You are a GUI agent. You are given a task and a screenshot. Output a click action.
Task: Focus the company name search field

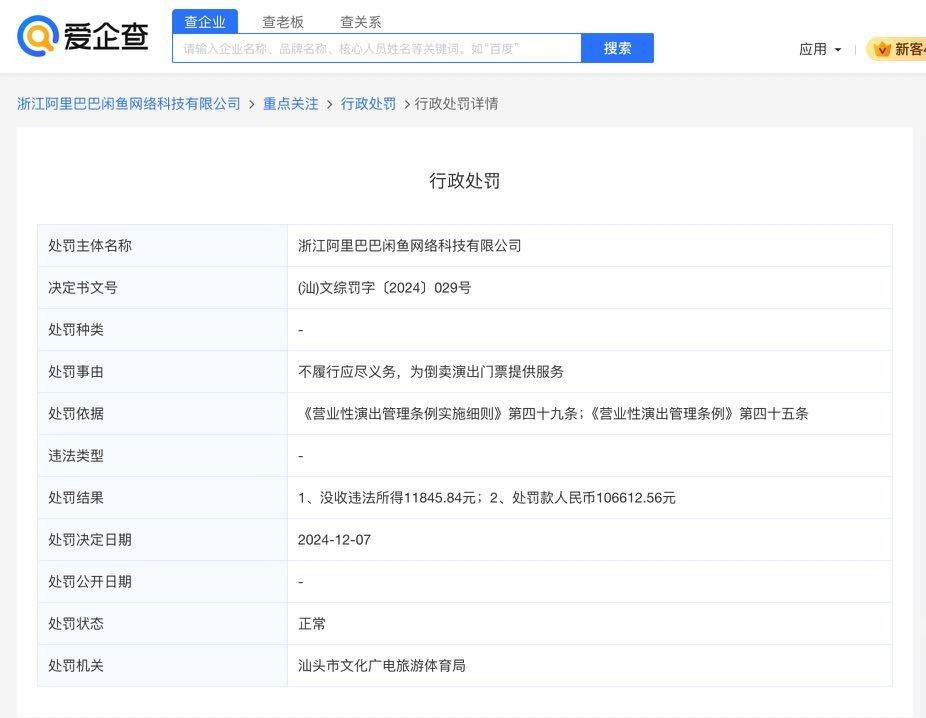tap(376, 48)
